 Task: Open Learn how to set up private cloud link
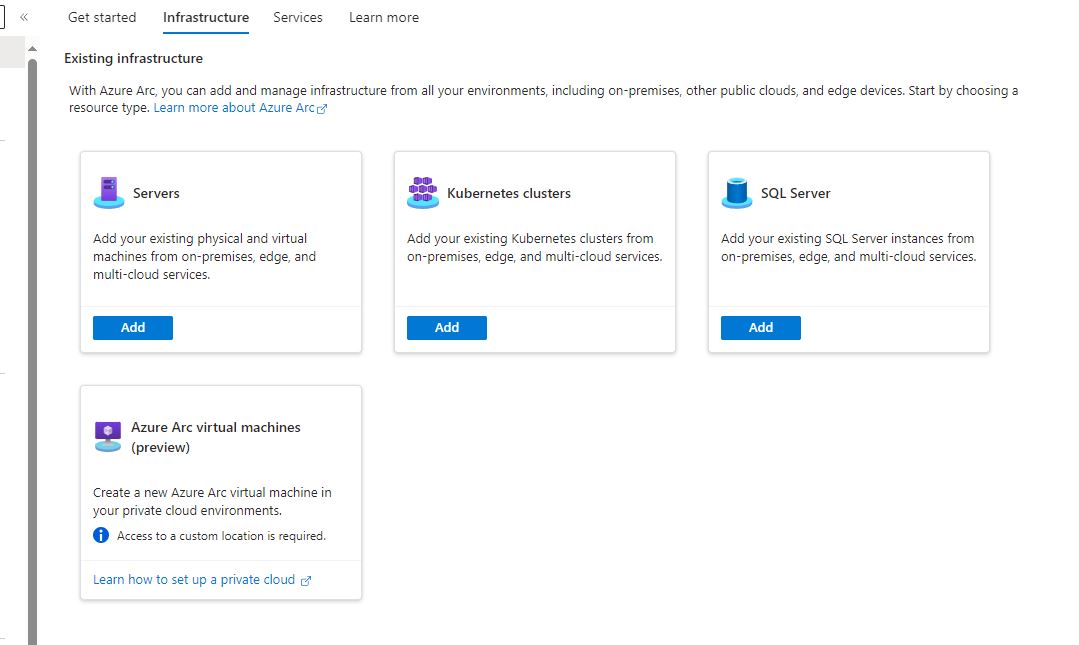click(194, 580)
